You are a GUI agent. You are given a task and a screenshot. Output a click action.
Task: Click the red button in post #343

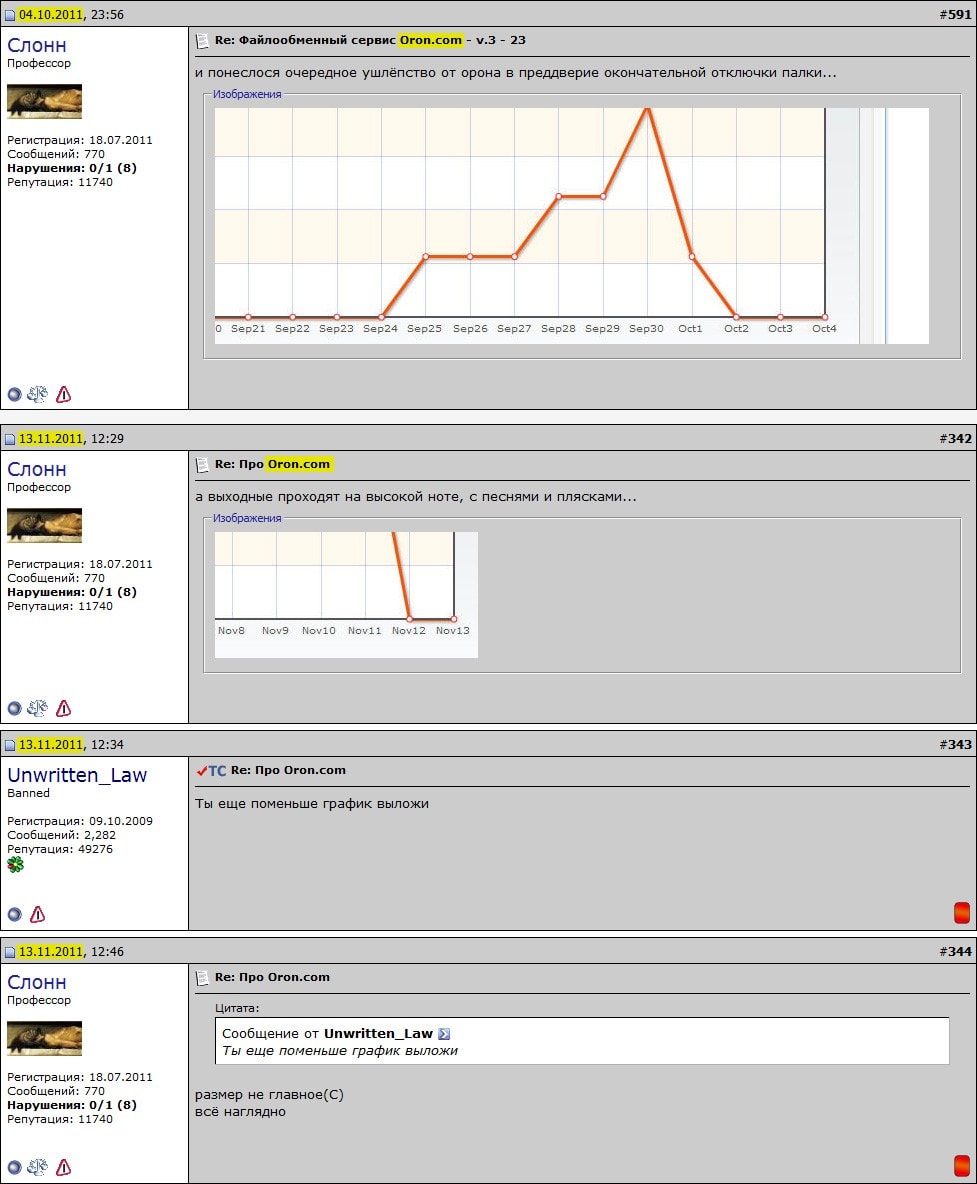click(x=962, y=913)
